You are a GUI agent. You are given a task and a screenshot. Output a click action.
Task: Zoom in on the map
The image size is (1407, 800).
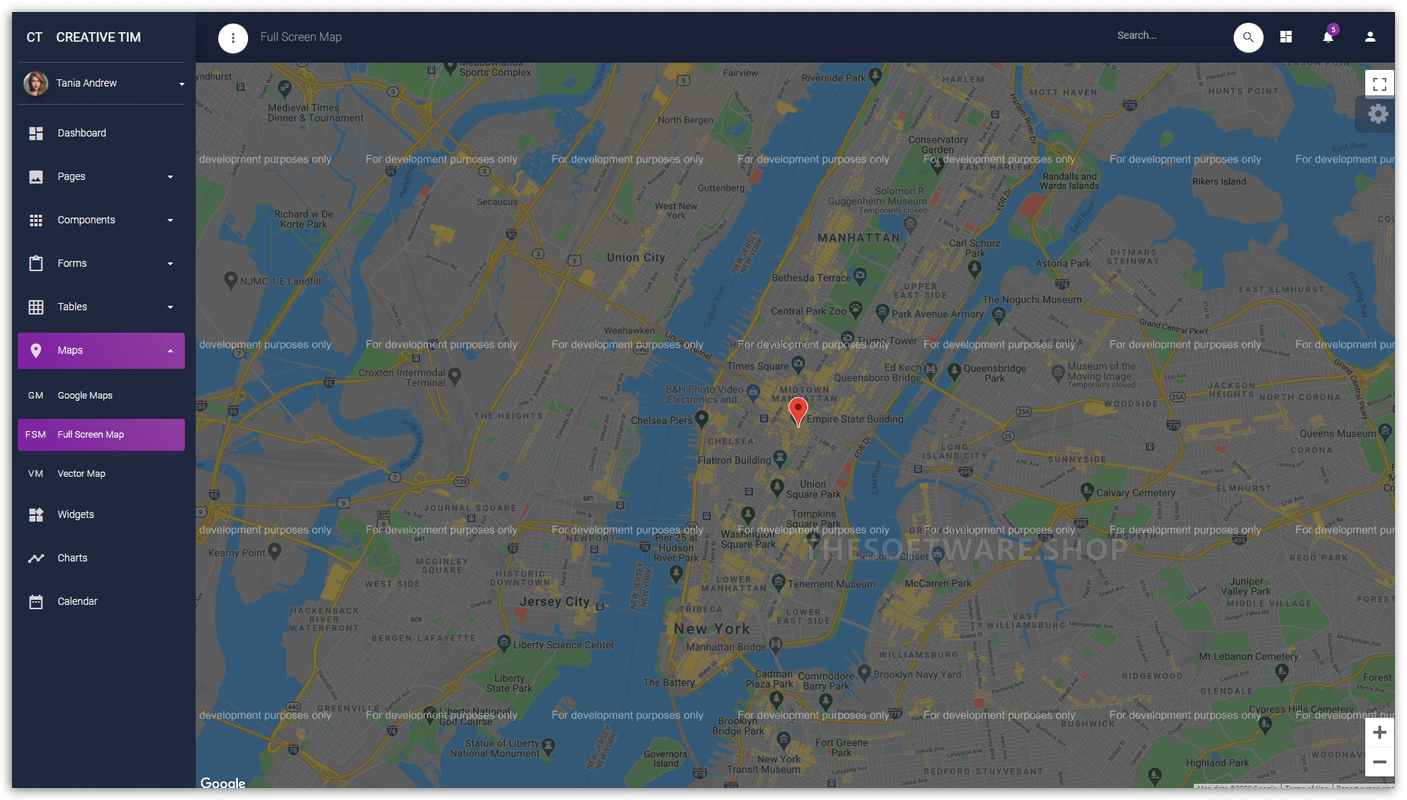pos(1379,733)
